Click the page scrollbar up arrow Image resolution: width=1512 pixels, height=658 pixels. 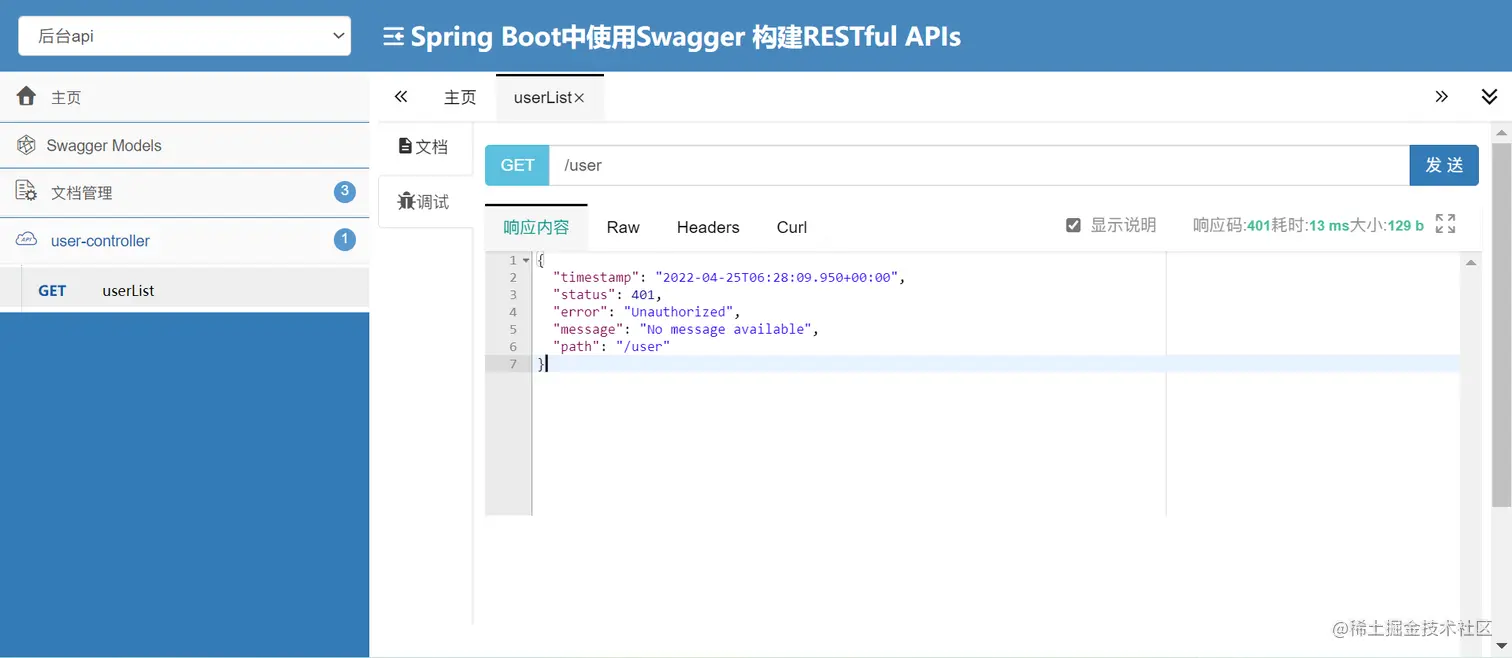pyautogui.click(x=1501, y=131)
